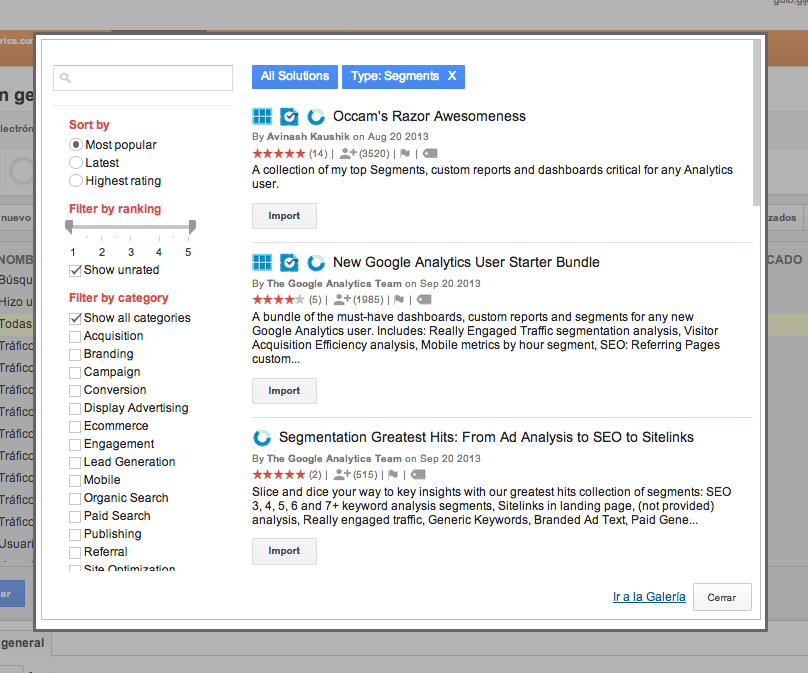Click the X on Type: Segments filter
The image size is (808, 673).
point(452,76)
